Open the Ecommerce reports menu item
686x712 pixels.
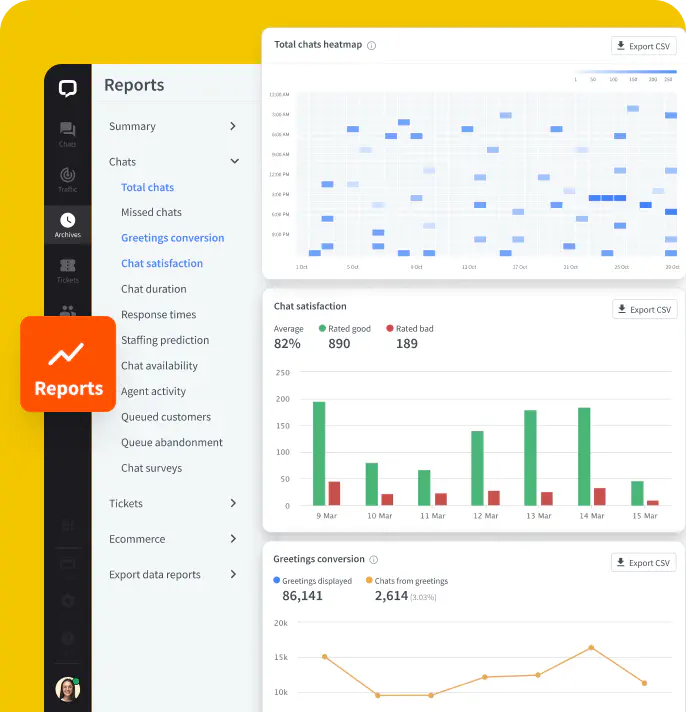click(x=137, y=539)
